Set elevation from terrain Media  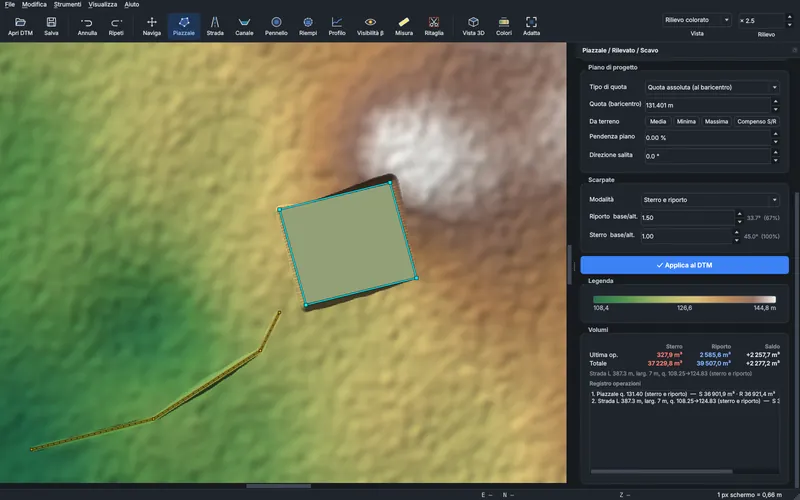(x=658, y=121)
